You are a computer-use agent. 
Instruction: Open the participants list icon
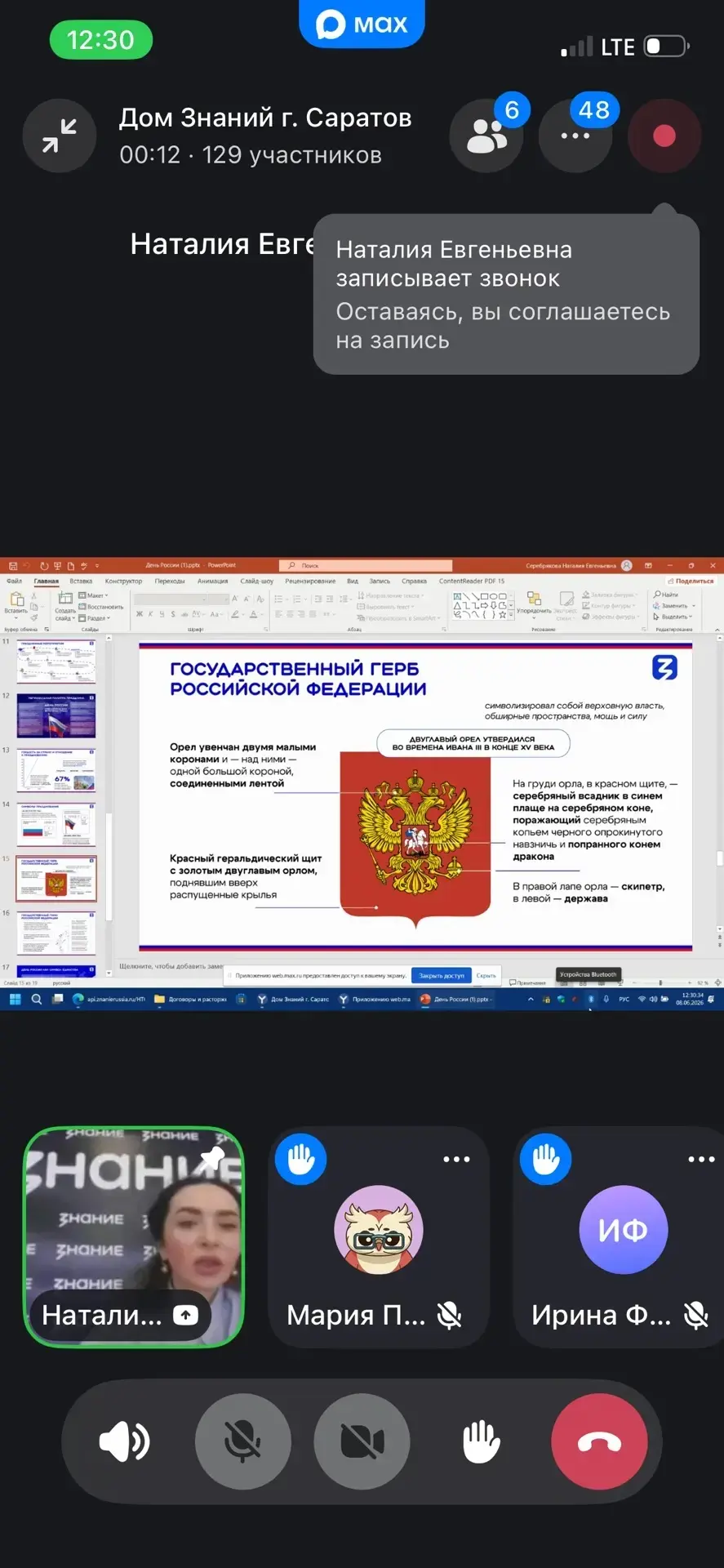[486, 136]
